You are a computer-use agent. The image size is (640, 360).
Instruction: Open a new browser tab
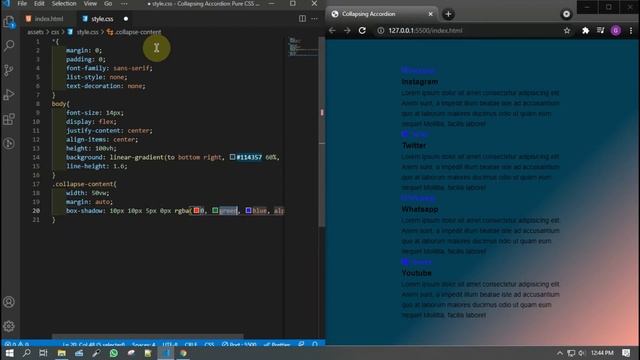click(x=448, y=14)
